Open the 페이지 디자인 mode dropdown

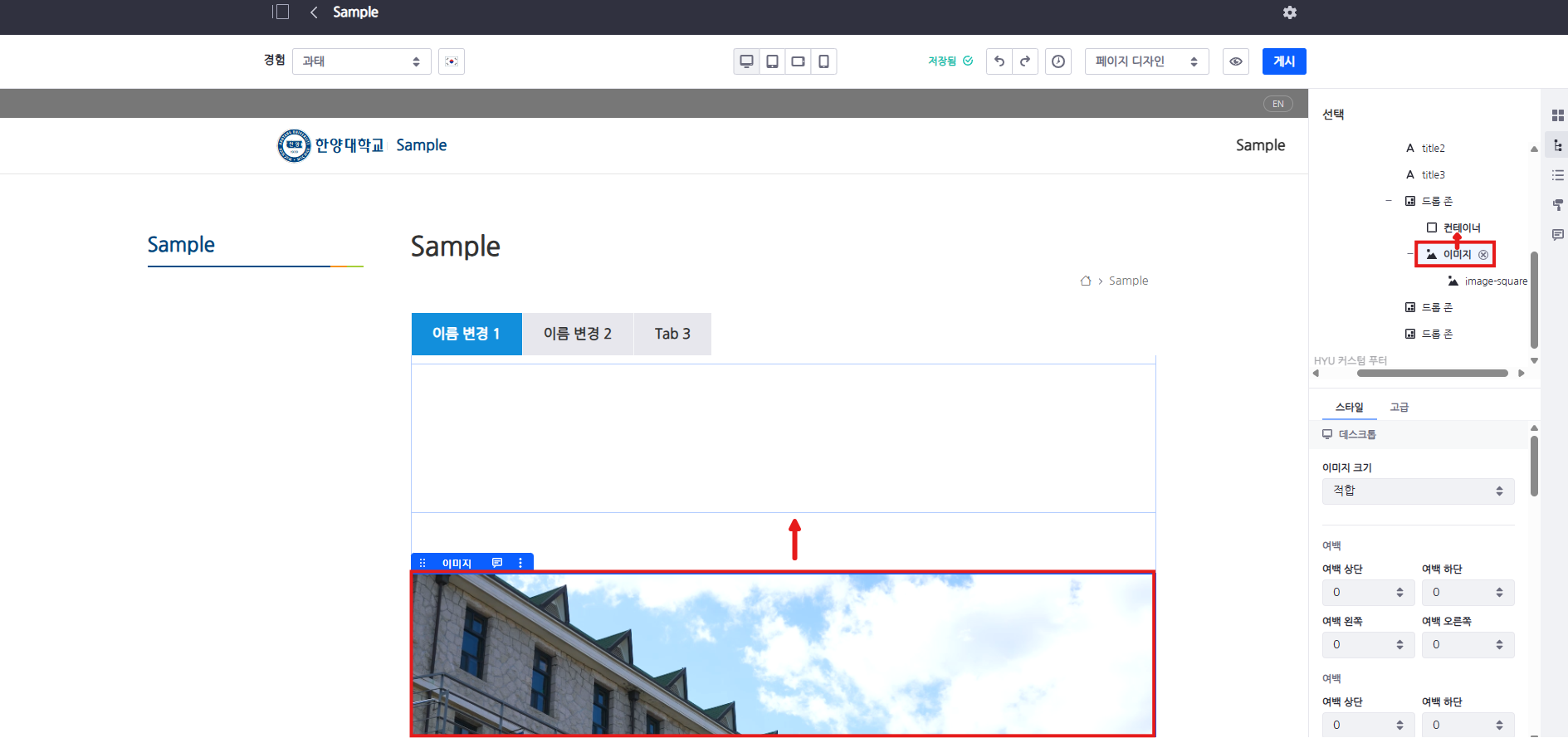coord(1145,61)
